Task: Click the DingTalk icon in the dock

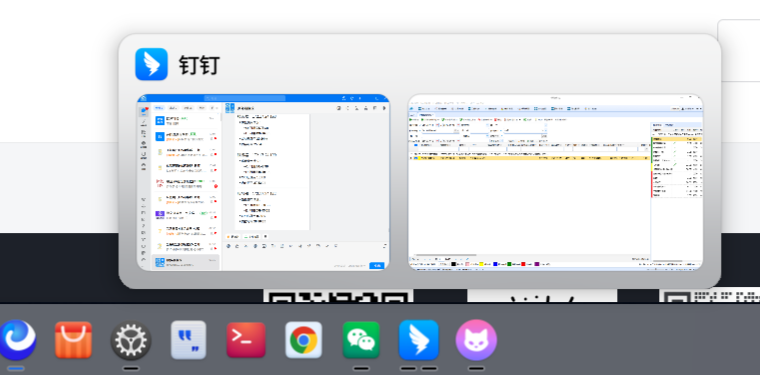Action: [419, 340]
